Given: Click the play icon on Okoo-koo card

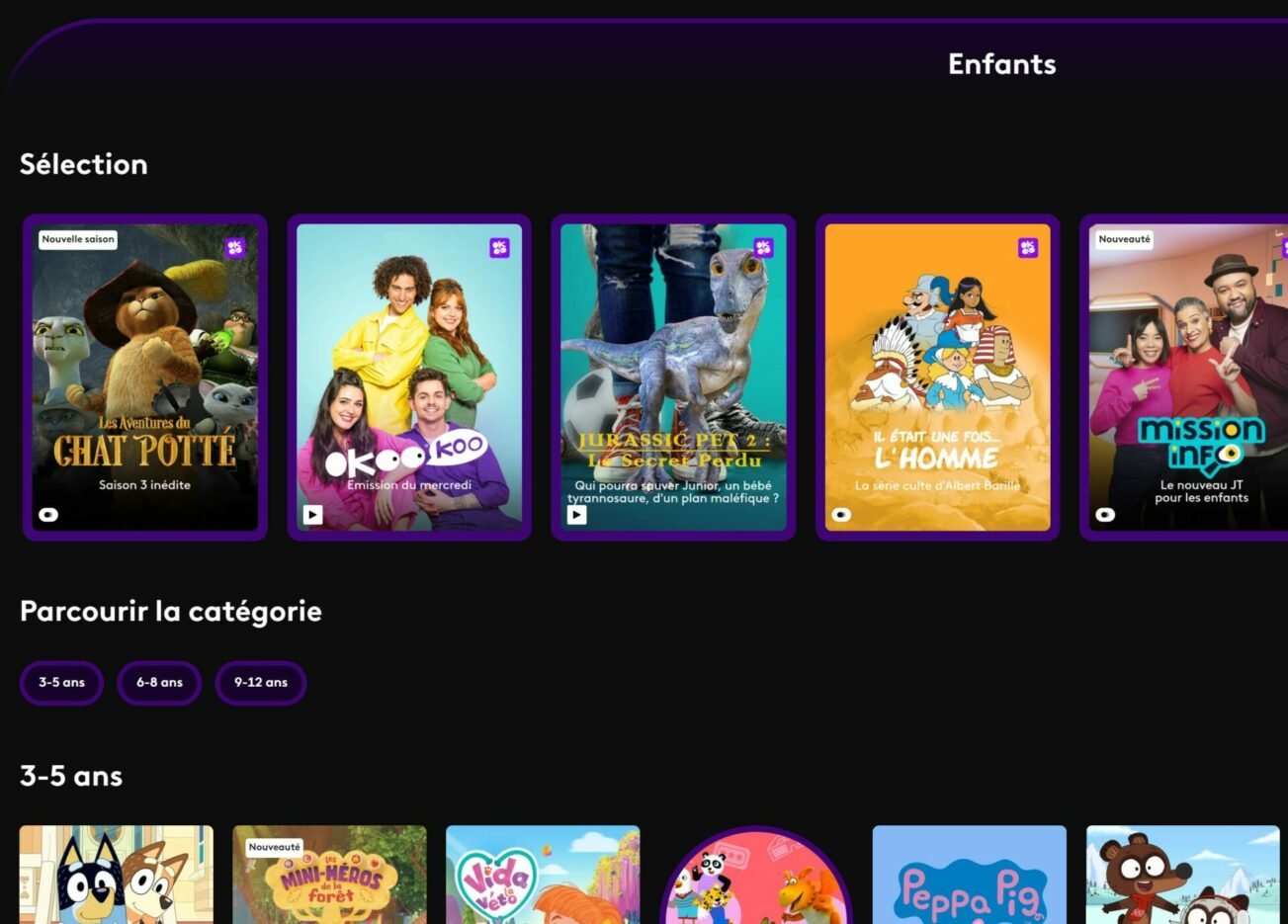Looking at the screenshot, I should coord(312,515).
